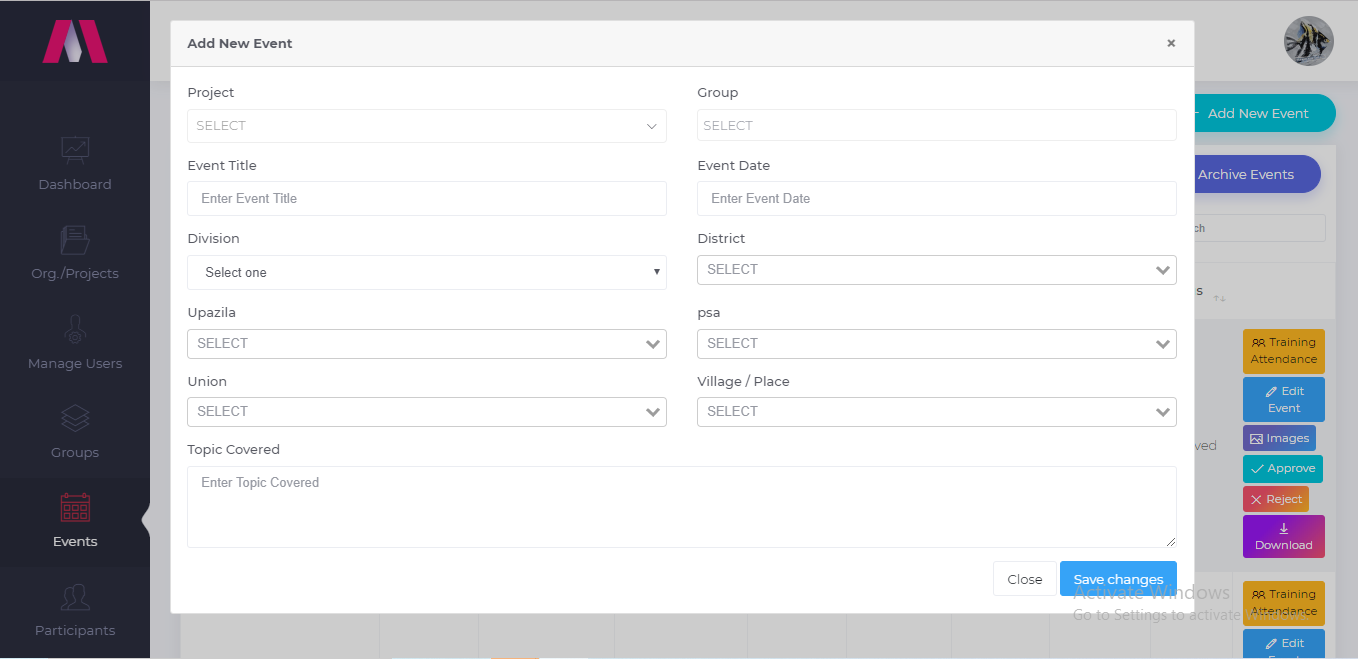Viewport: 1358px width, 659px height.
Task: Open the Dashboard chart icon in the sidebar
Action: pyautogui.click(x=75, y=149)
